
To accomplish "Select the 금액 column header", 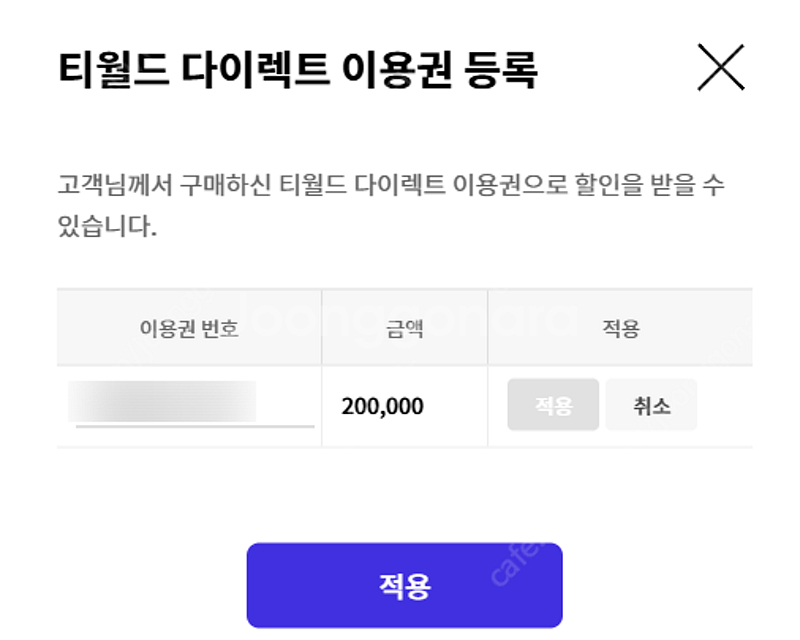I will (404, 328).
